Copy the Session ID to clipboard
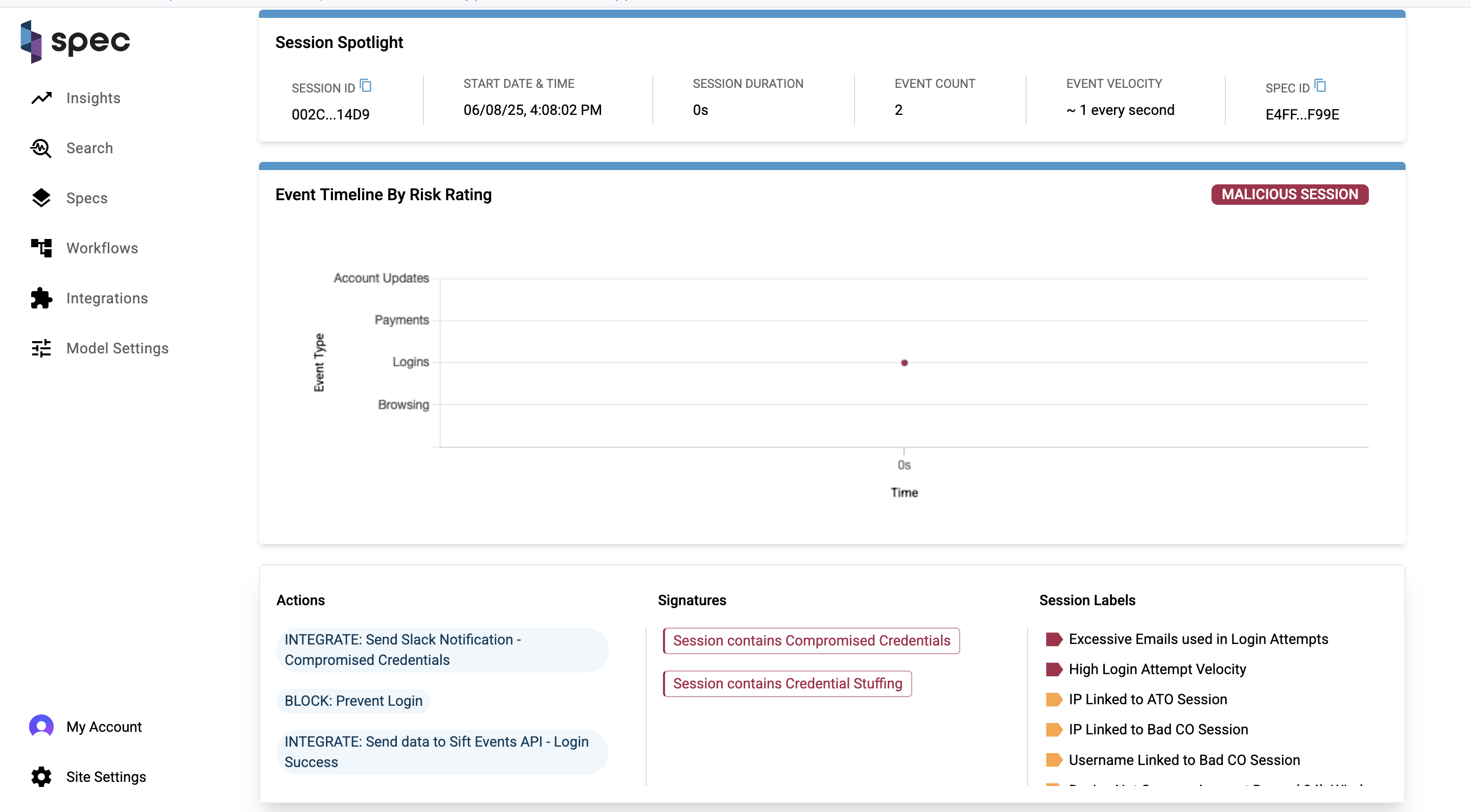 (366, 86)
